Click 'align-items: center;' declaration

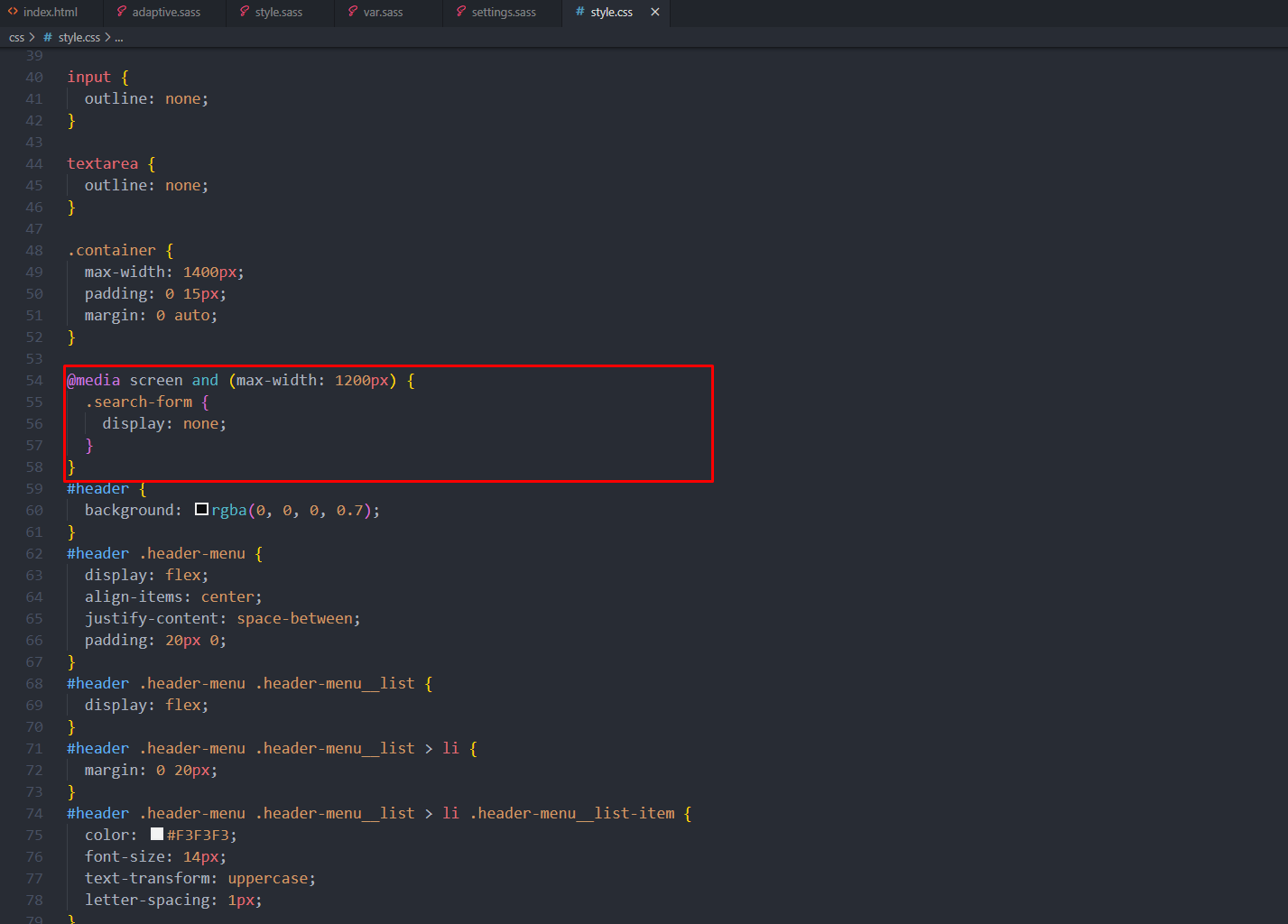point(173,597)
